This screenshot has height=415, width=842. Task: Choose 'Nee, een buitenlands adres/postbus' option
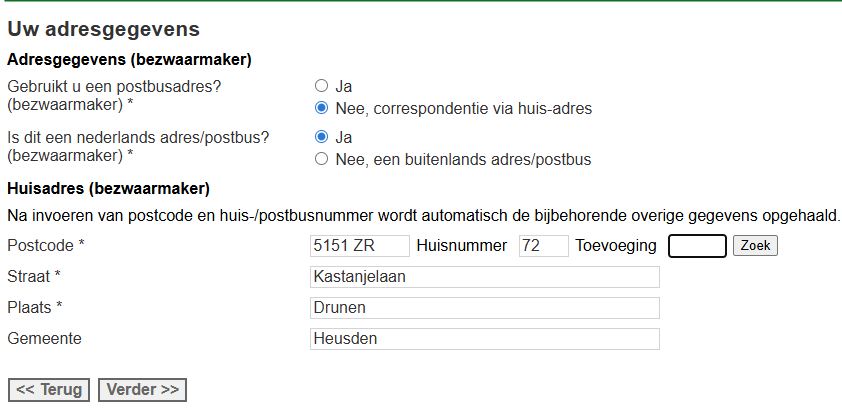pos(322,159)
